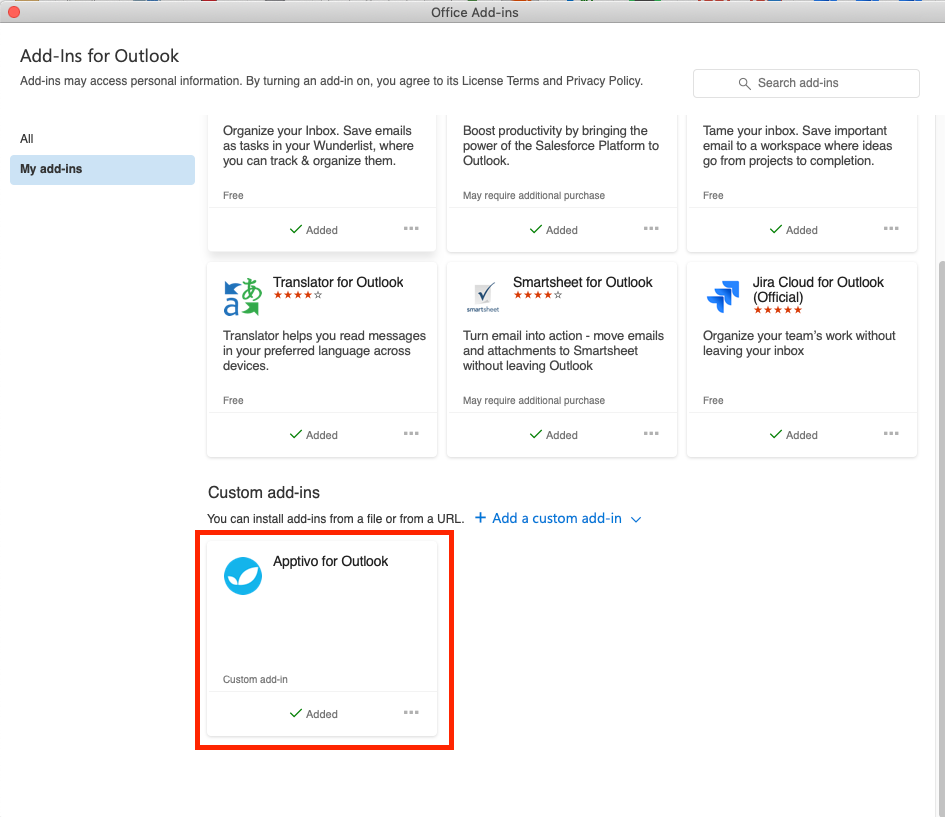Select the All category
This screenshot has height=817, width=945.
coord(27,139)
